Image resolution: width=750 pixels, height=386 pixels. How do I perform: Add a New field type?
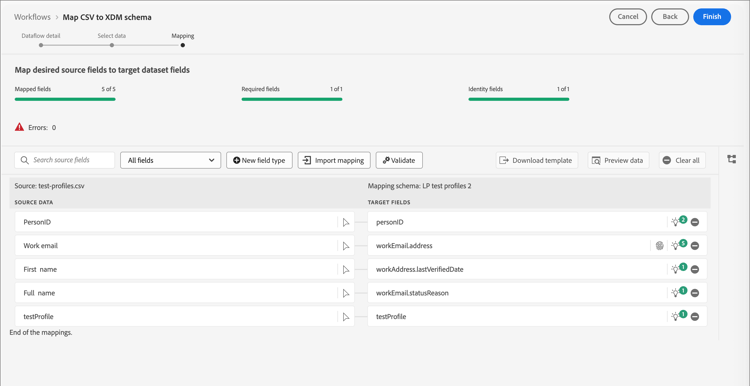[x=259, y=161]
